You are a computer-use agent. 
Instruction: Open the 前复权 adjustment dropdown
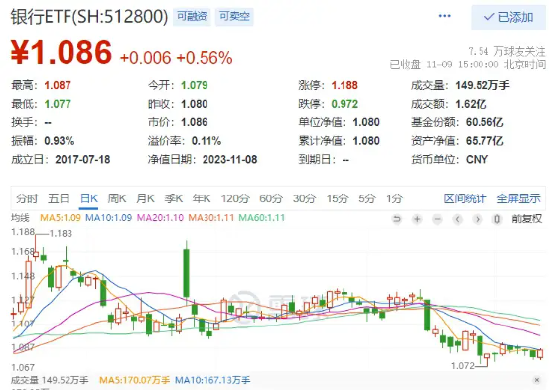[x=526, y=219]
